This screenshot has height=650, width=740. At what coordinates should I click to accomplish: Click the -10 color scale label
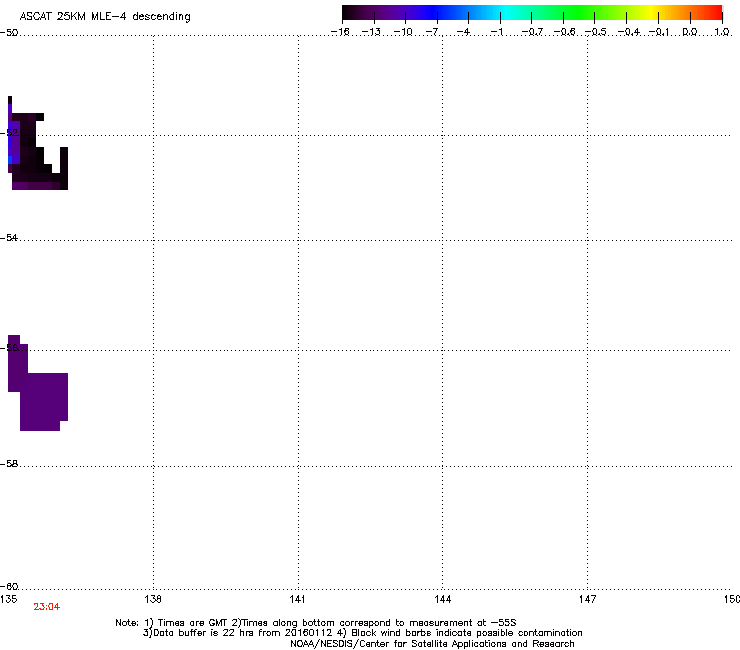click(x=403, y=32)
